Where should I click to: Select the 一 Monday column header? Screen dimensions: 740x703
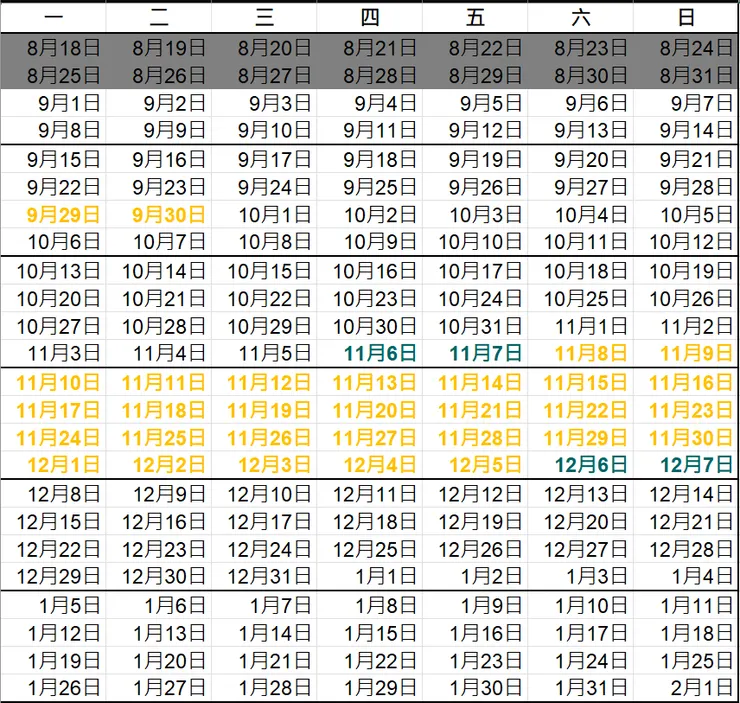pyautogui.click(x=53, y=18)
